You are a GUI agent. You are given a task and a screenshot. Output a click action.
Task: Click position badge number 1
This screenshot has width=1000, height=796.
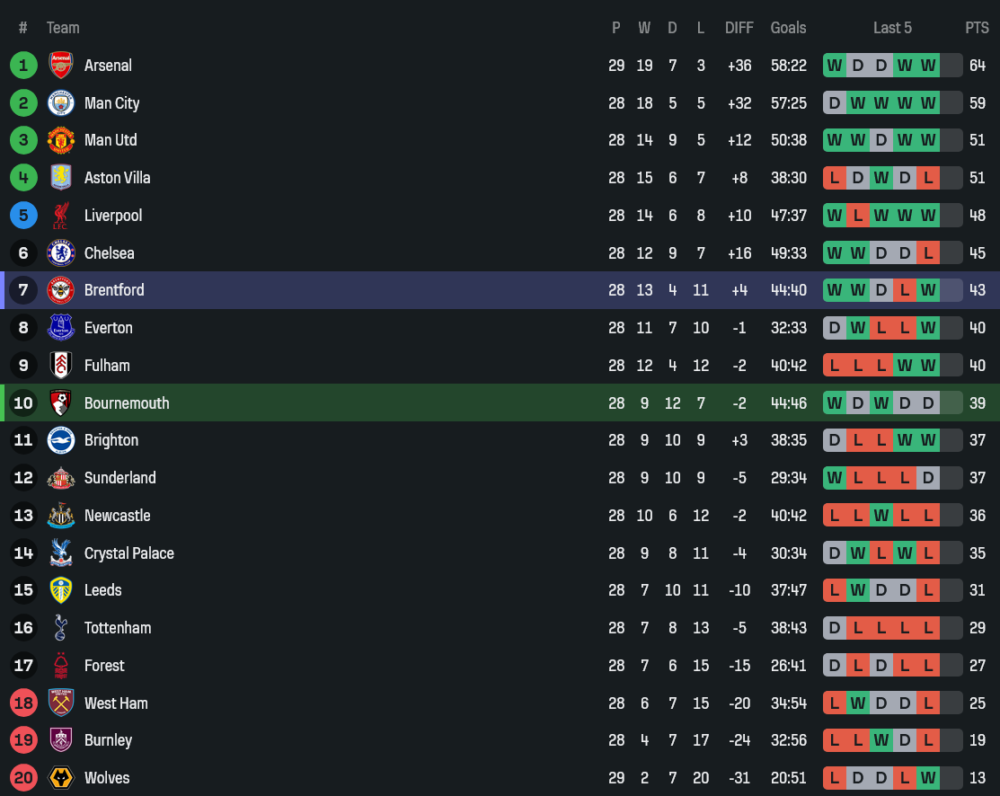[x=23, y=66]
